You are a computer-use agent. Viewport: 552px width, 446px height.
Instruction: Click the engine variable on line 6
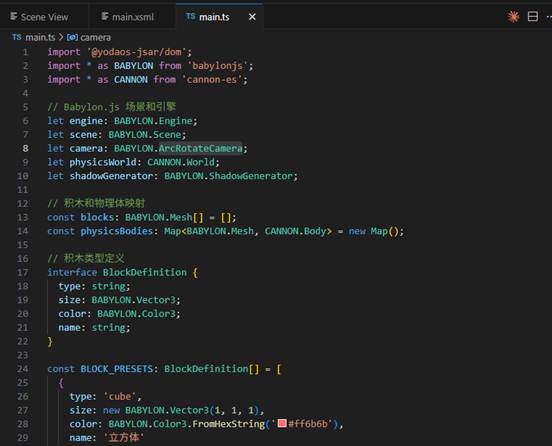(x=86, y=121)
